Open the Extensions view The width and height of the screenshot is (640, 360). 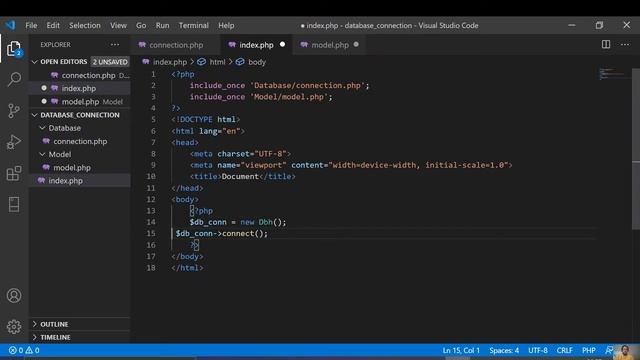click(14, 173)
